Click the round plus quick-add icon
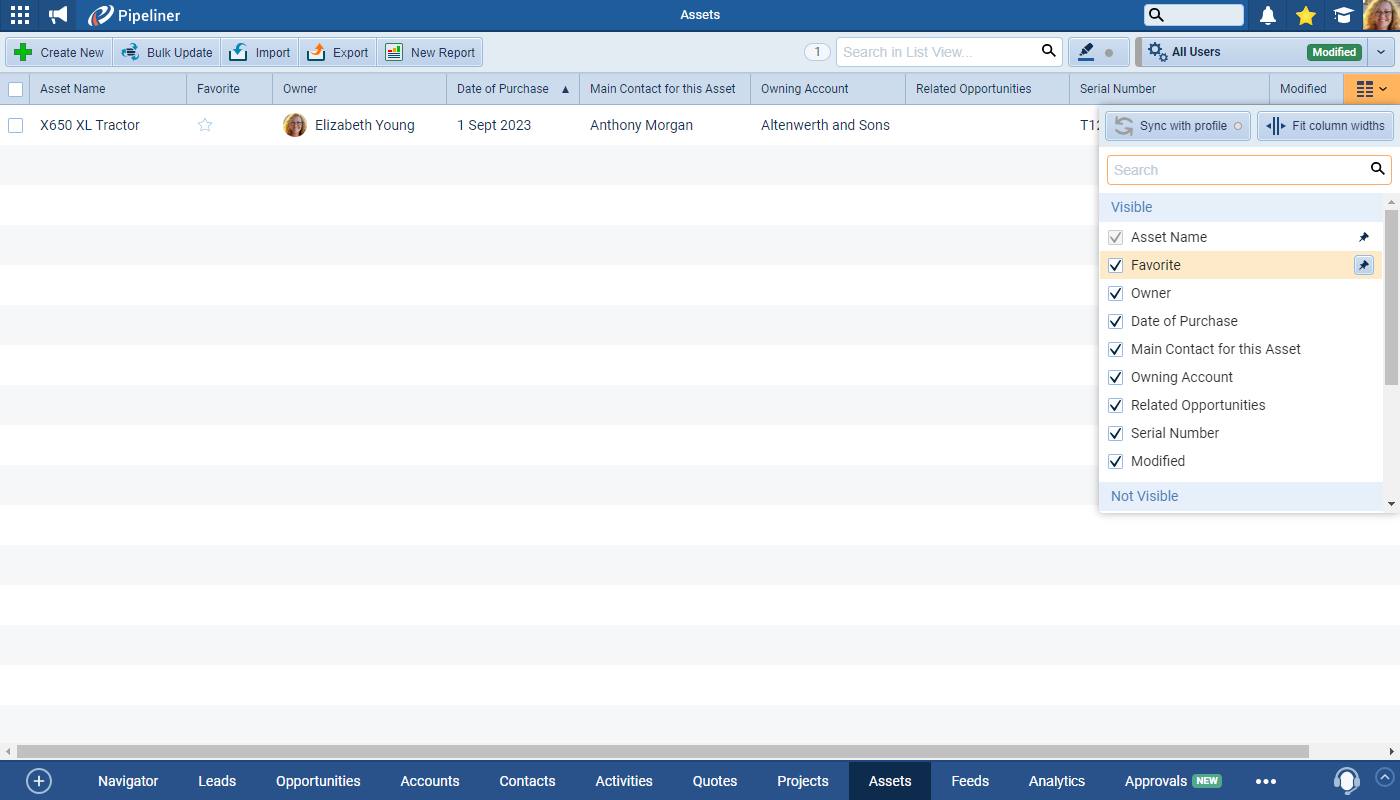This screenshot has width=1400, height=800. point(39,781)
